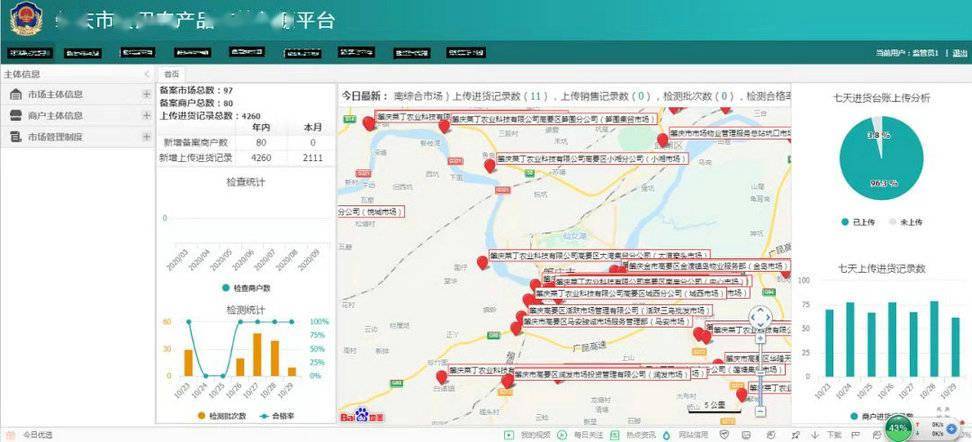This screenshot has width=972, height=442.
Task: Click the map pan direction control
Action: (x=759, y=318)
